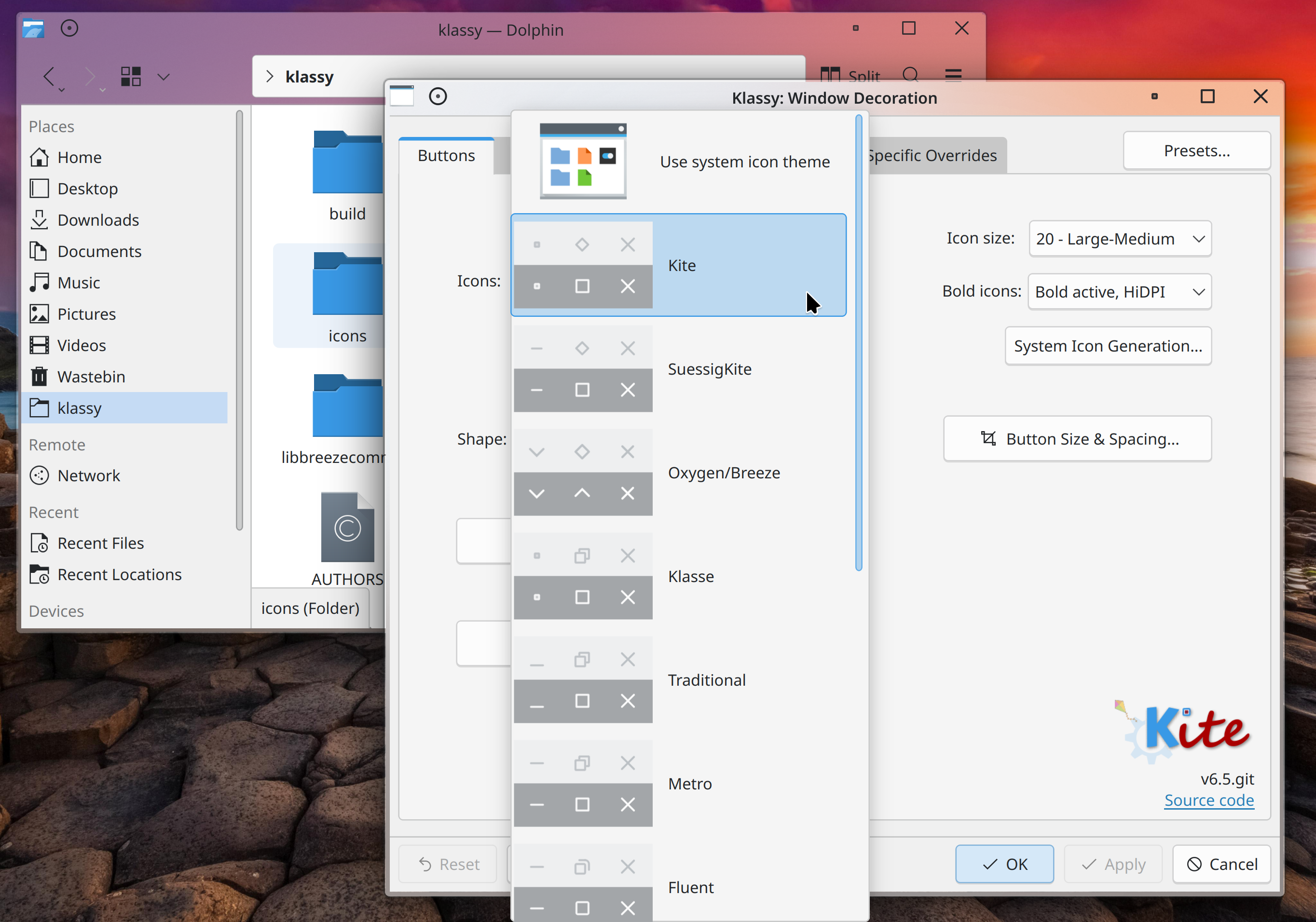Image resolution: width=1316 pixels, height=922 pixels.
Task: Open the Icon size dropdown
Action: [1120, 238]
